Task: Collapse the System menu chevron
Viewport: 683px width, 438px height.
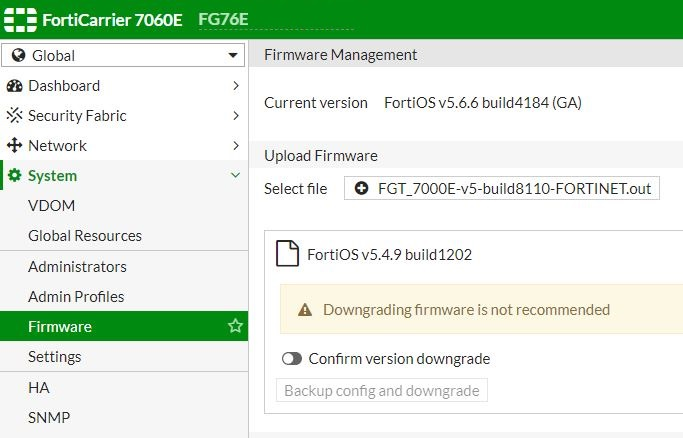Action: pos(235,176)
